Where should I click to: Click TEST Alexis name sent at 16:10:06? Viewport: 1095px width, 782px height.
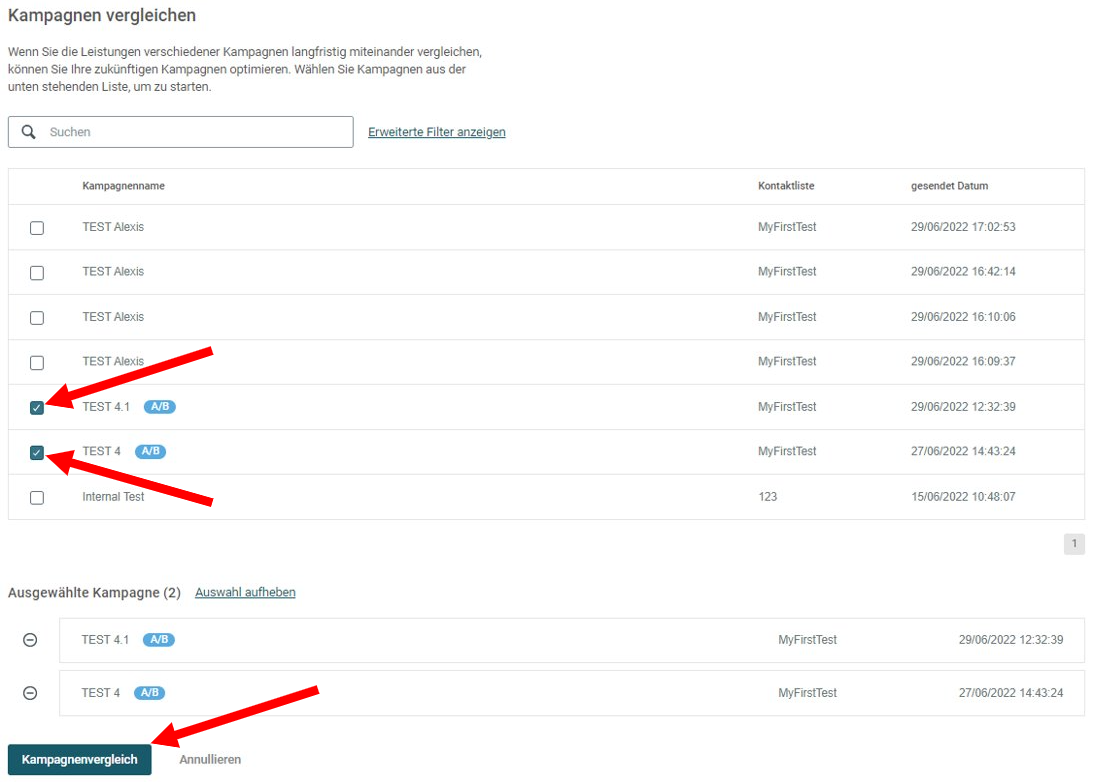coord(113,316)
